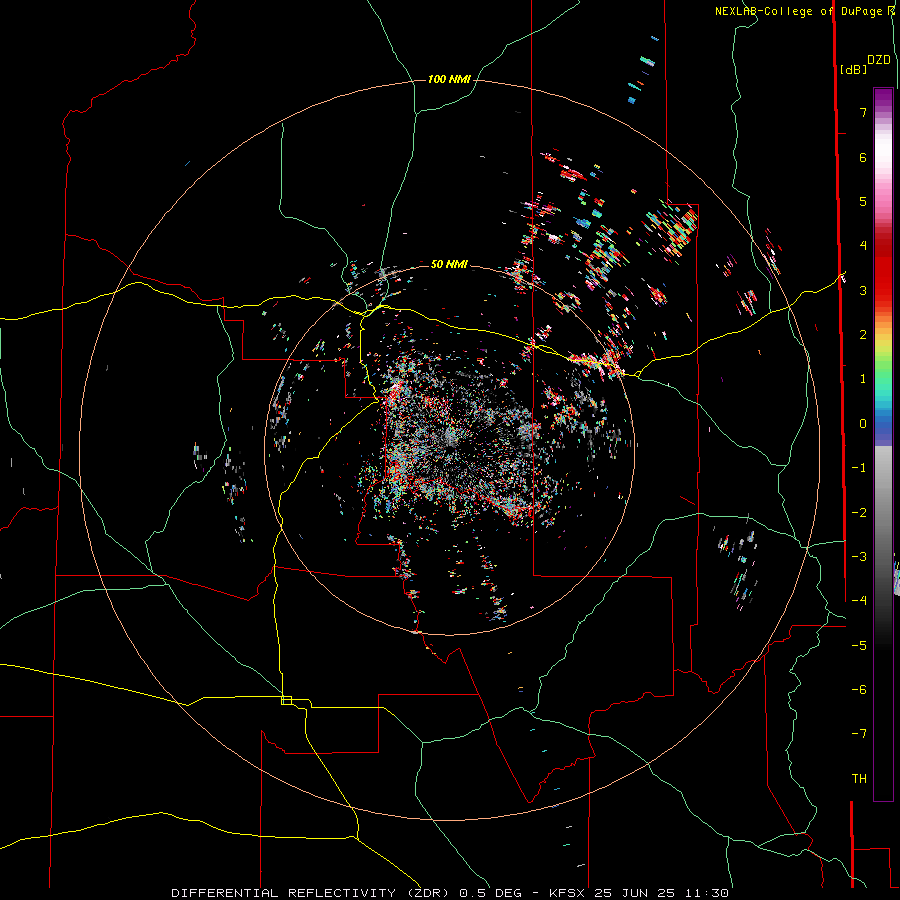Click the '6' value on color scale
900x900 pixels.
pos(863,157)
